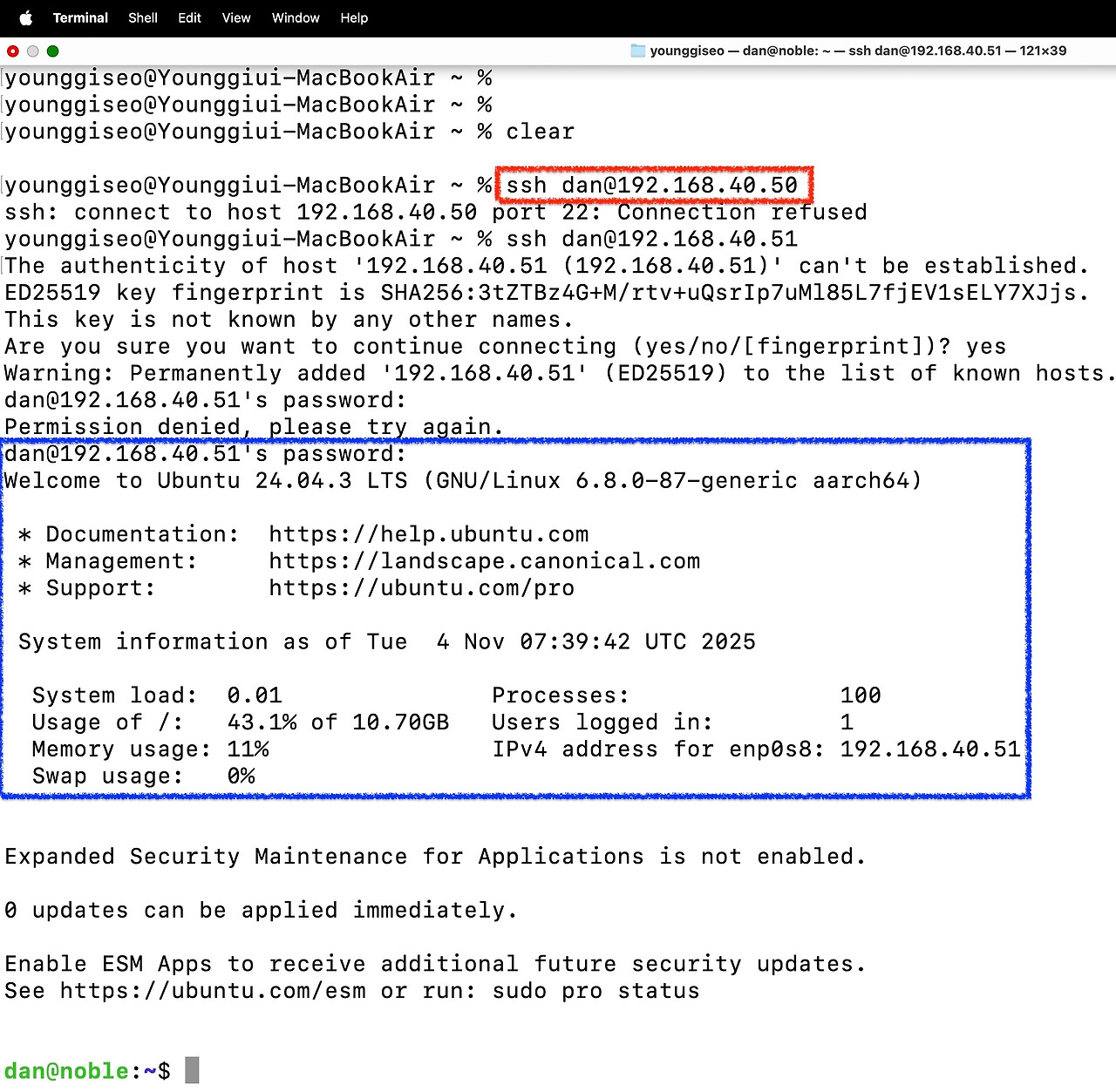The image size is (1116, 1092).
Task: Click the 'Welcome to Ubuntu 24.04.3 LTS' line
Action: (463, 481)
